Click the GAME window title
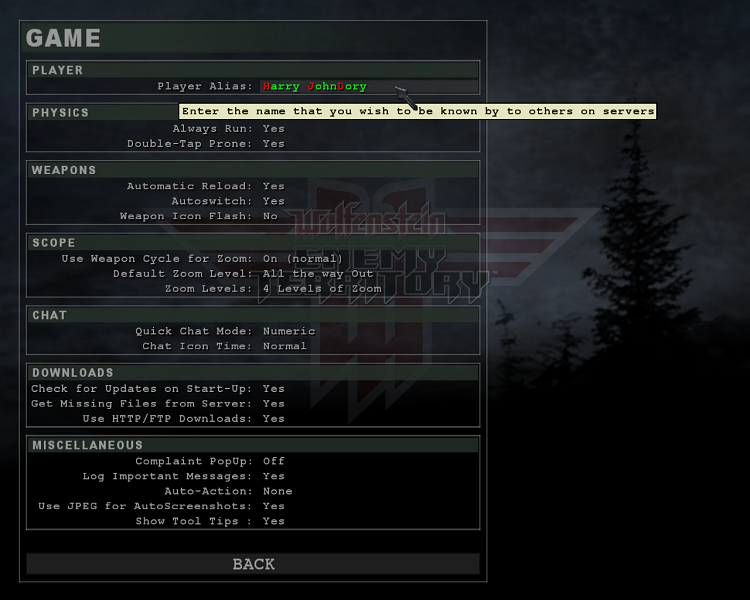Viewport: 750px width, 600px height. click(63, 38)
